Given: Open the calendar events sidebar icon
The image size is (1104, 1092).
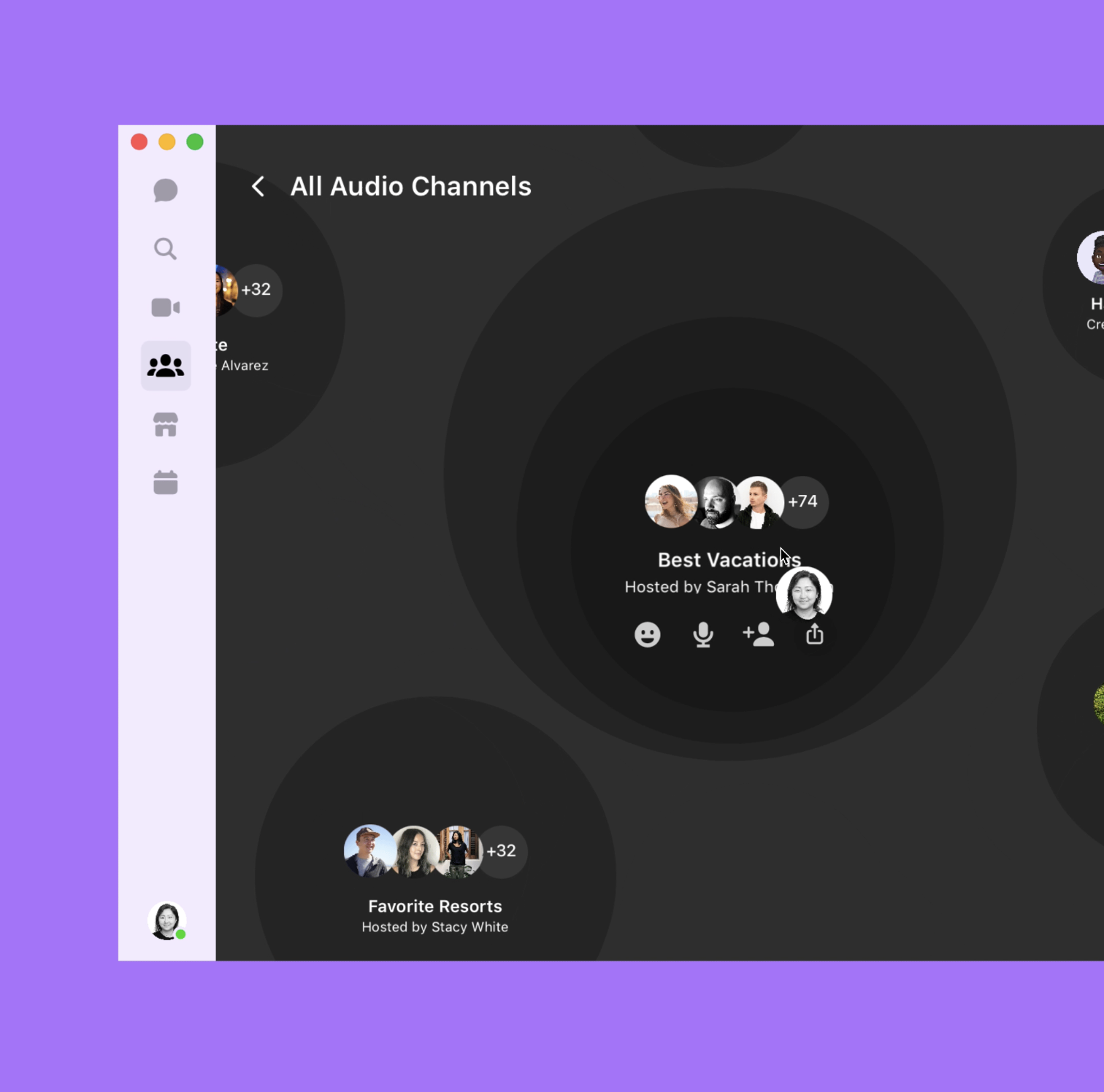Looking at the screenshot, I should point(166,482).
